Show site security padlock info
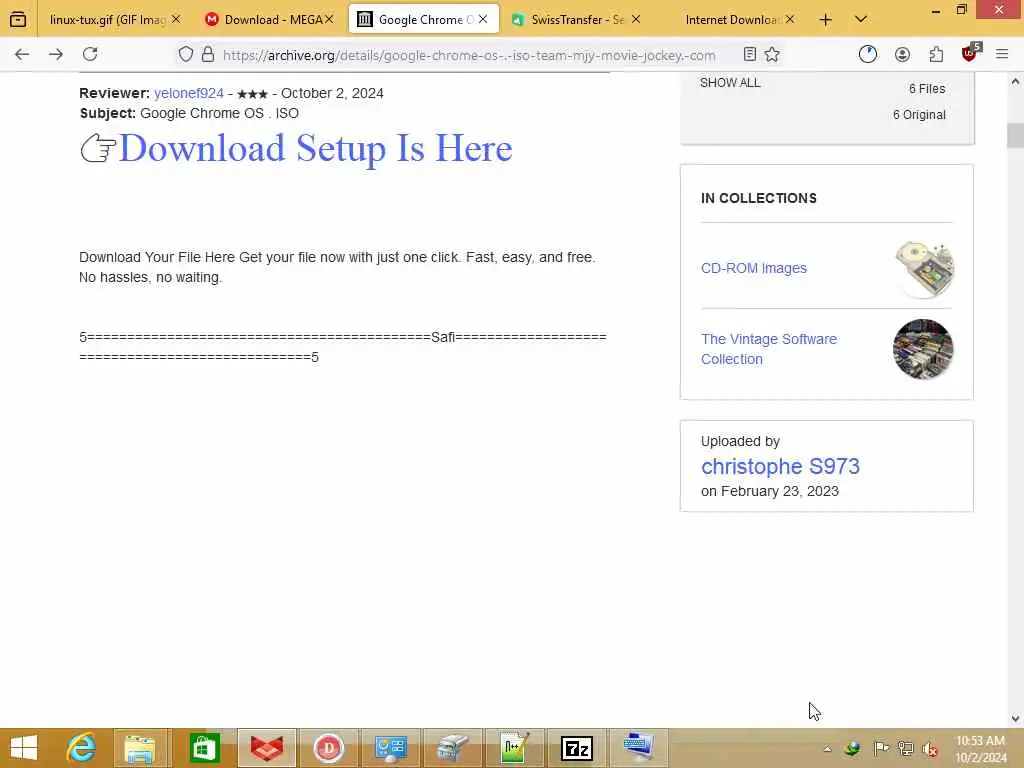 coord(208,54)
